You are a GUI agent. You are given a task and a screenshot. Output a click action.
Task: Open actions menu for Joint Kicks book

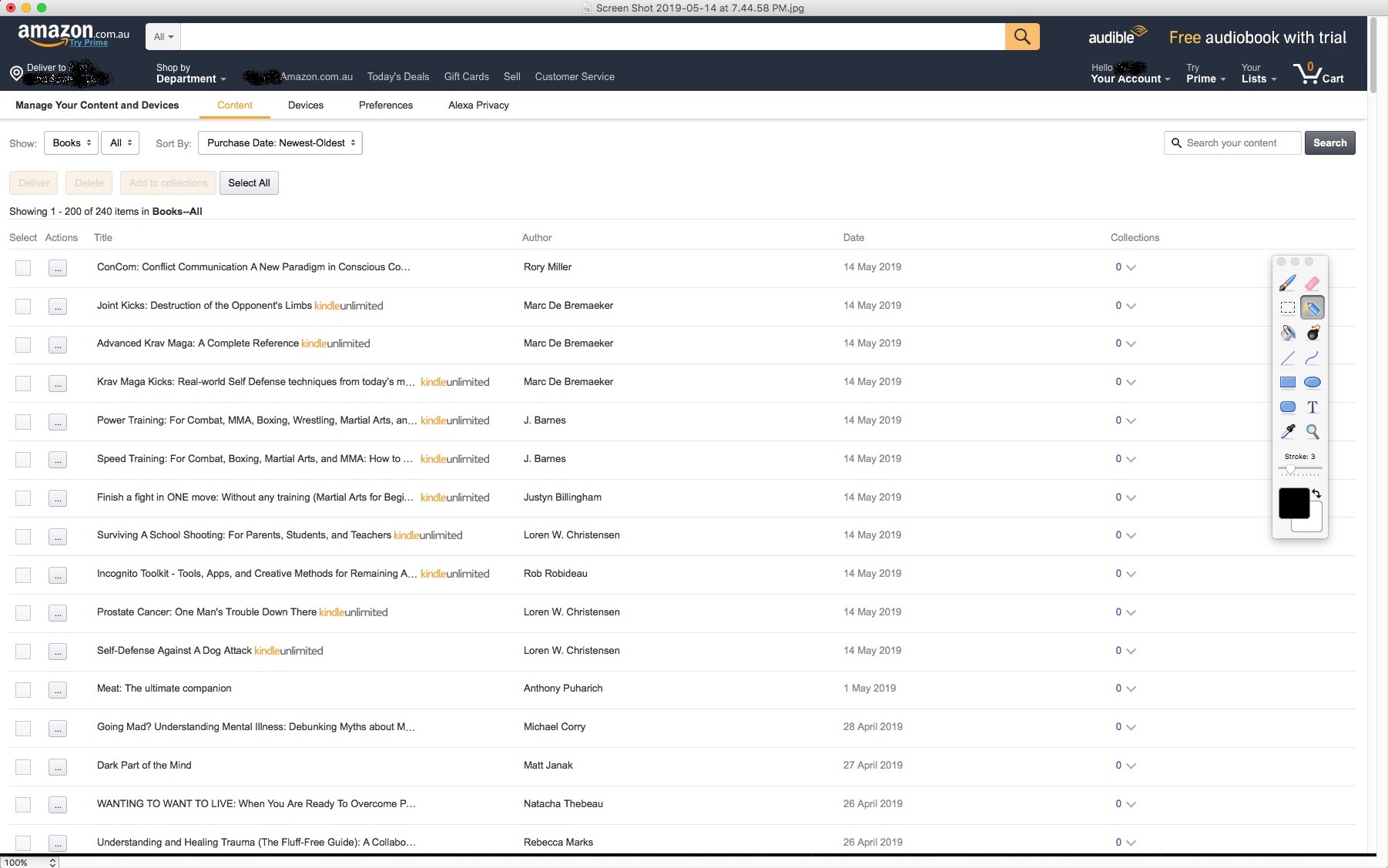coord(58,307)
